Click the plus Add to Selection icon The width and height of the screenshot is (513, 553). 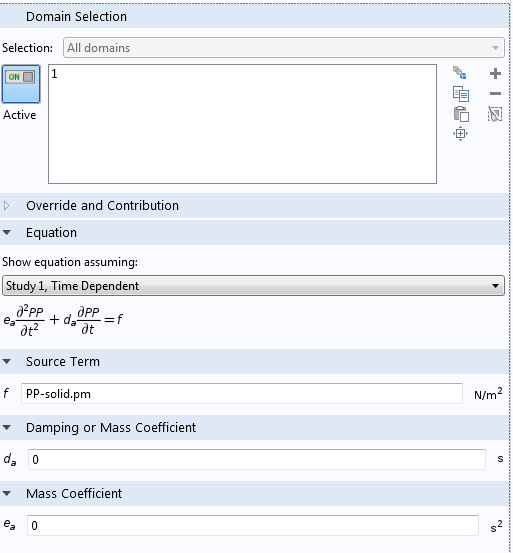(495, 73)
